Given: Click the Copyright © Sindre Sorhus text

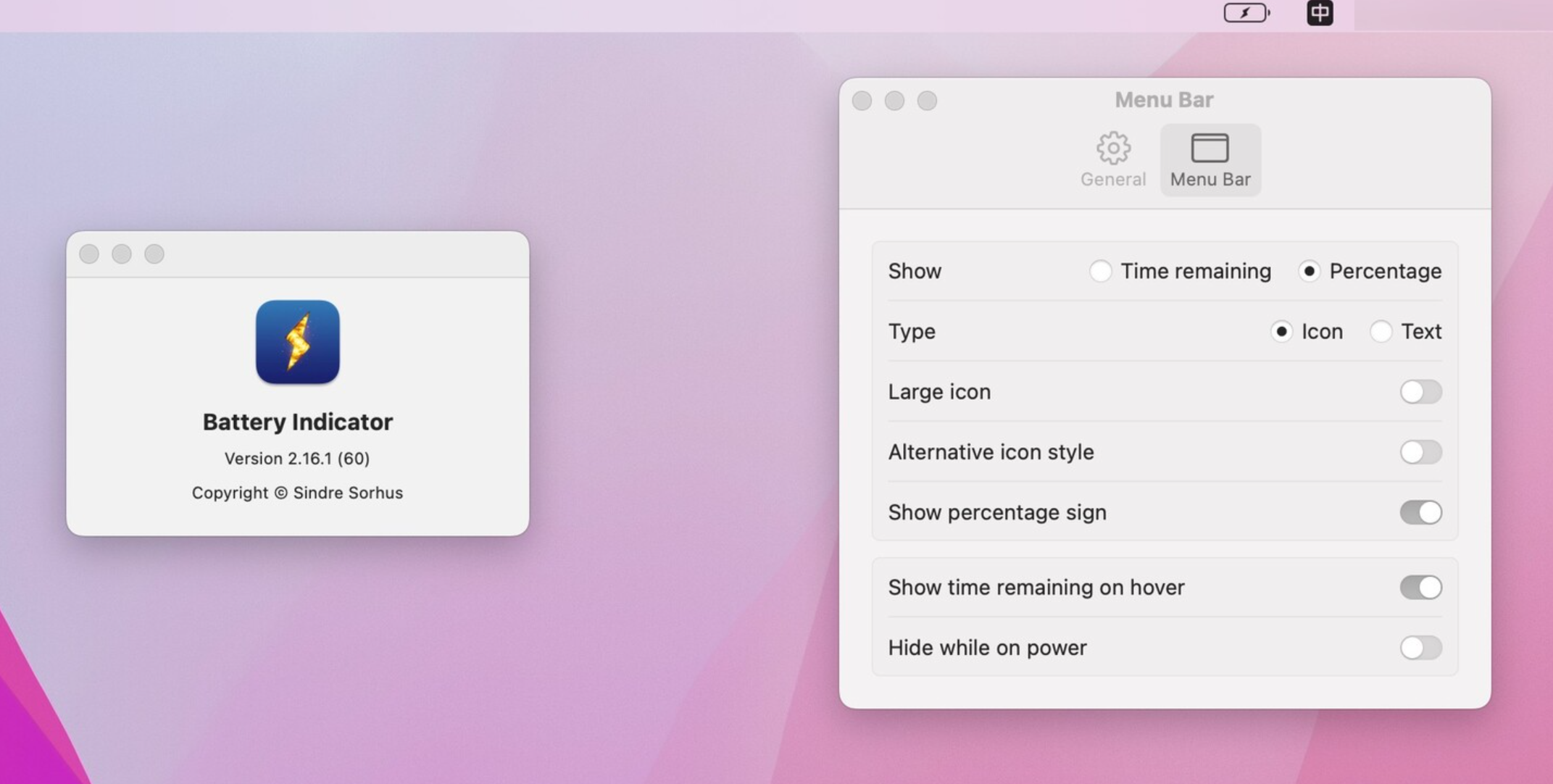Looking at the screenshot, I should point(297,493).
